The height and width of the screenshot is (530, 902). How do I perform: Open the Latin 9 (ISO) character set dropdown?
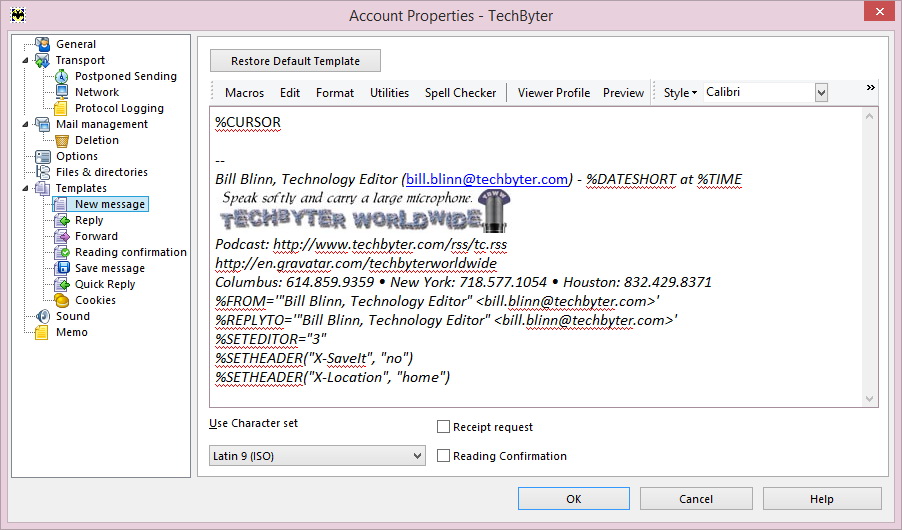[x=317, y=456]
